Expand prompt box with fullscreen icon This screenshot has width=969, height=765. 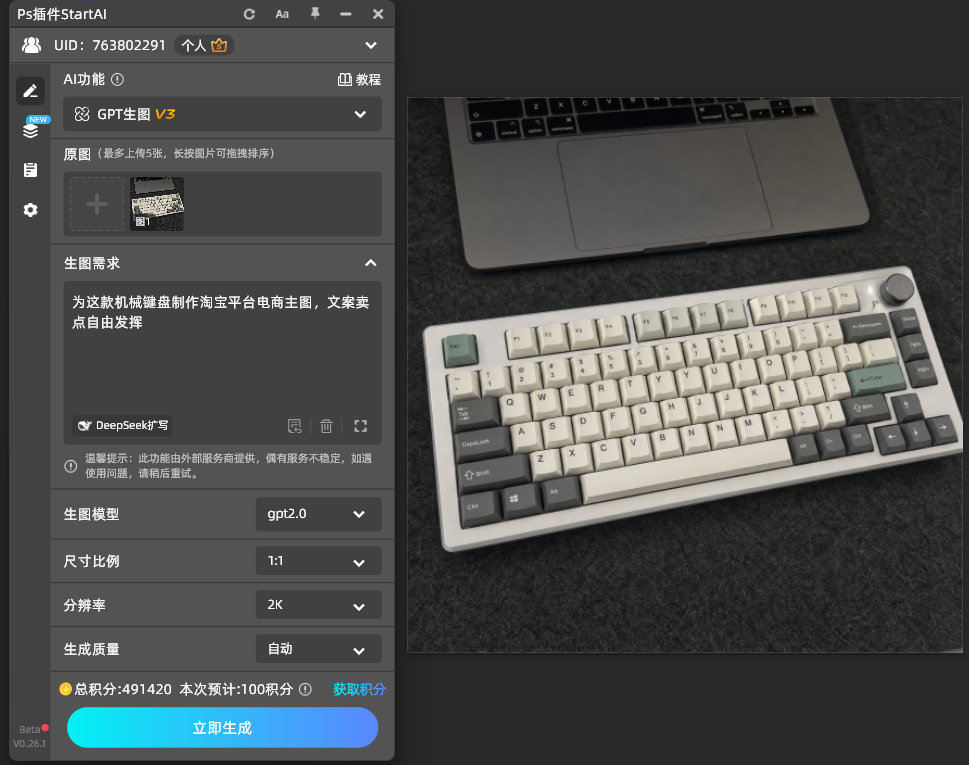(361, 426)
